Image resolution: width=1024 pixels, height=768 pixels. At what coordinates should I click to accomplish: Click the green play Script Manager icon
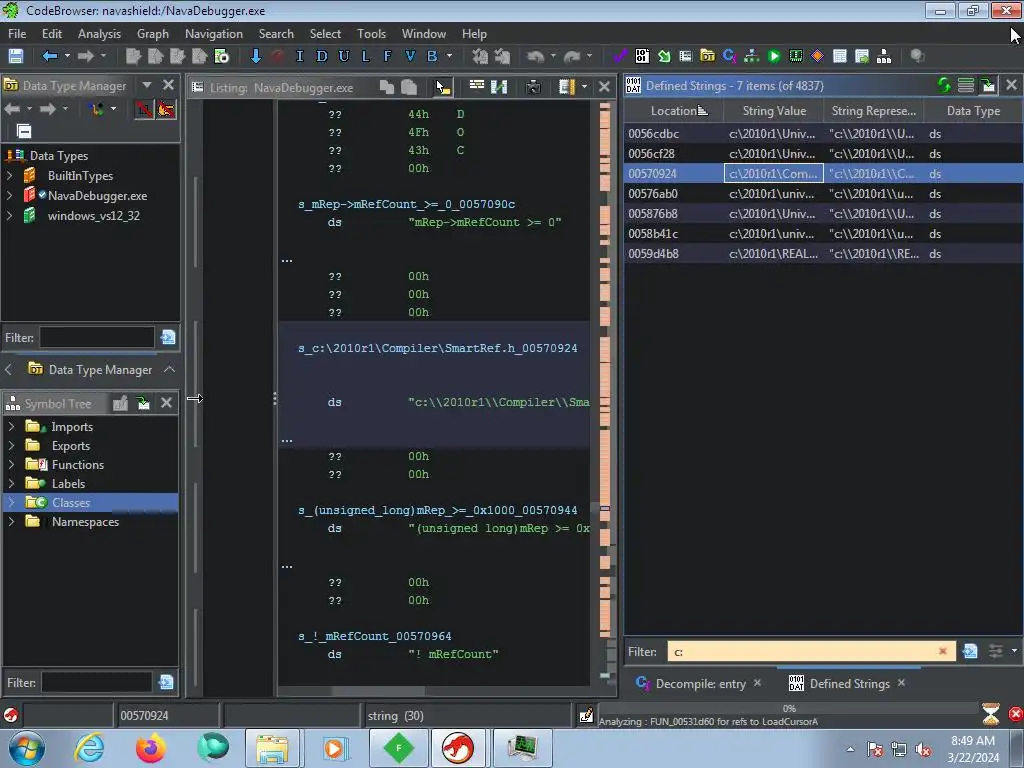pos(774,56)
